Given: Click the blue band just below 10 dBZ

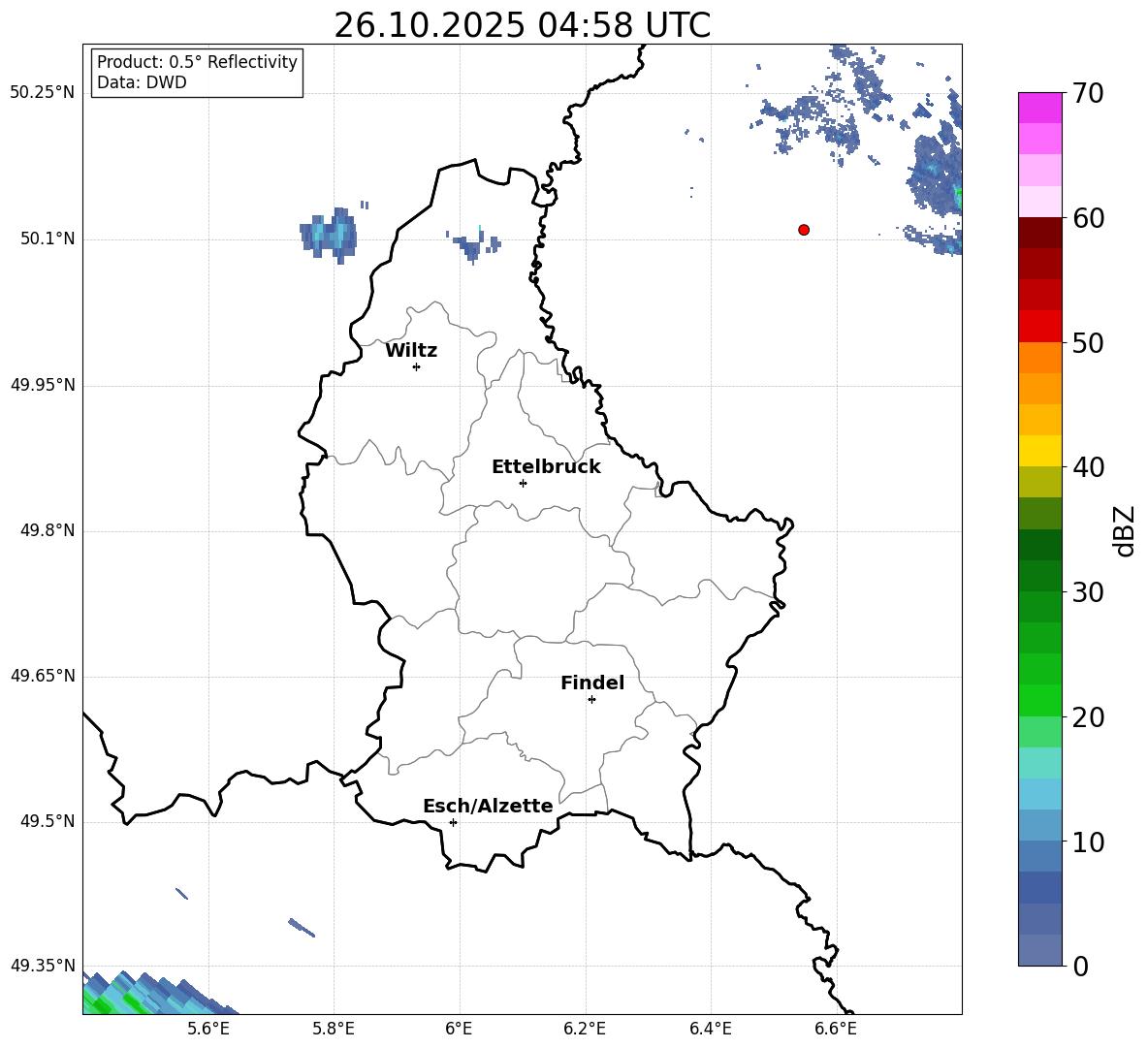Looking at the screenshot, I should [x=1039, y=856].
